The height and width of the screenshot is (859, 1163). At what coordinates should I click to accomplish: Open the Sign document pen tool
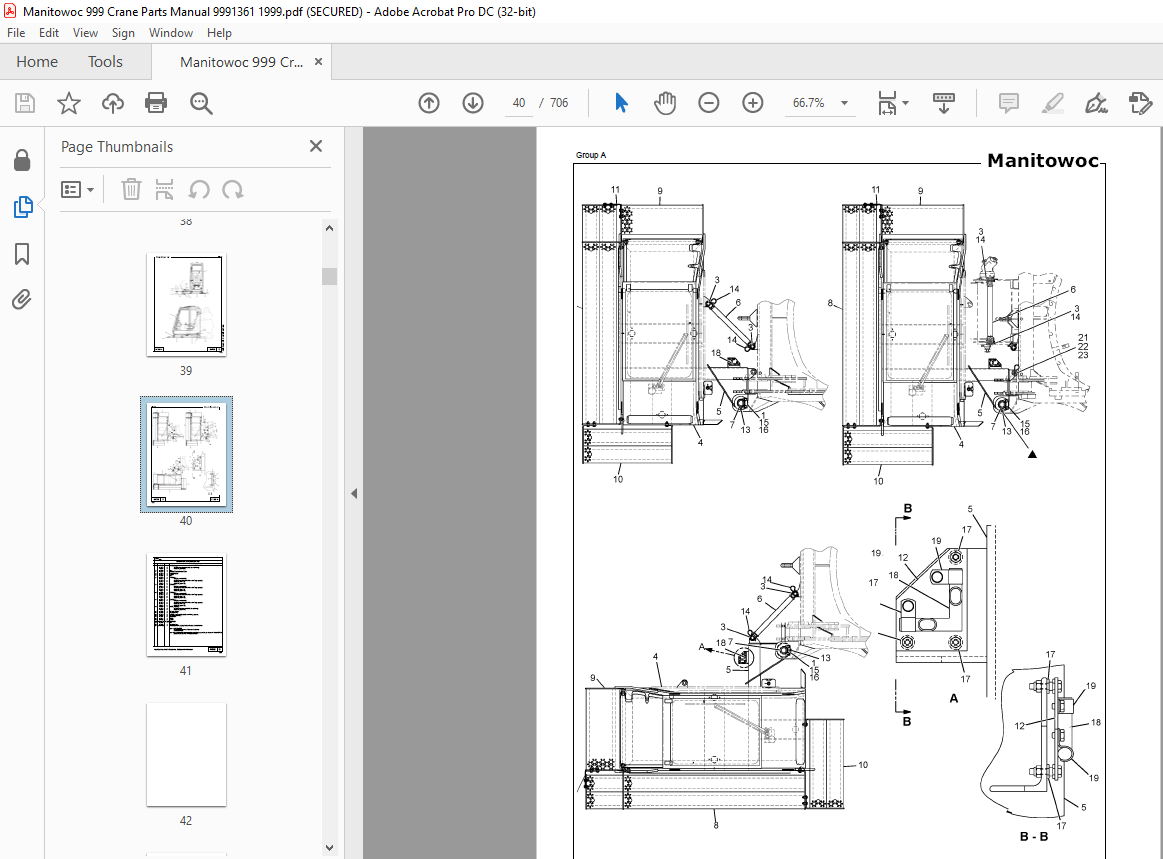[1096, 103]
